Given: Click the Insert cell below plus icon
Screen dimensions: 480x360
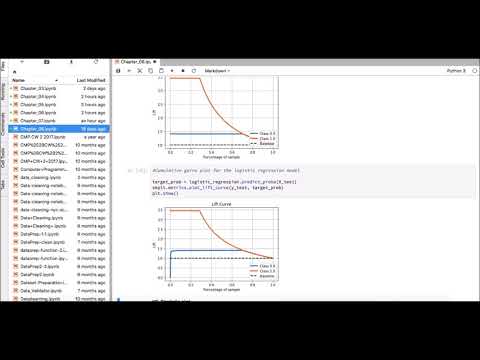Looking at the screenshot, I should [x=129, y=71].
